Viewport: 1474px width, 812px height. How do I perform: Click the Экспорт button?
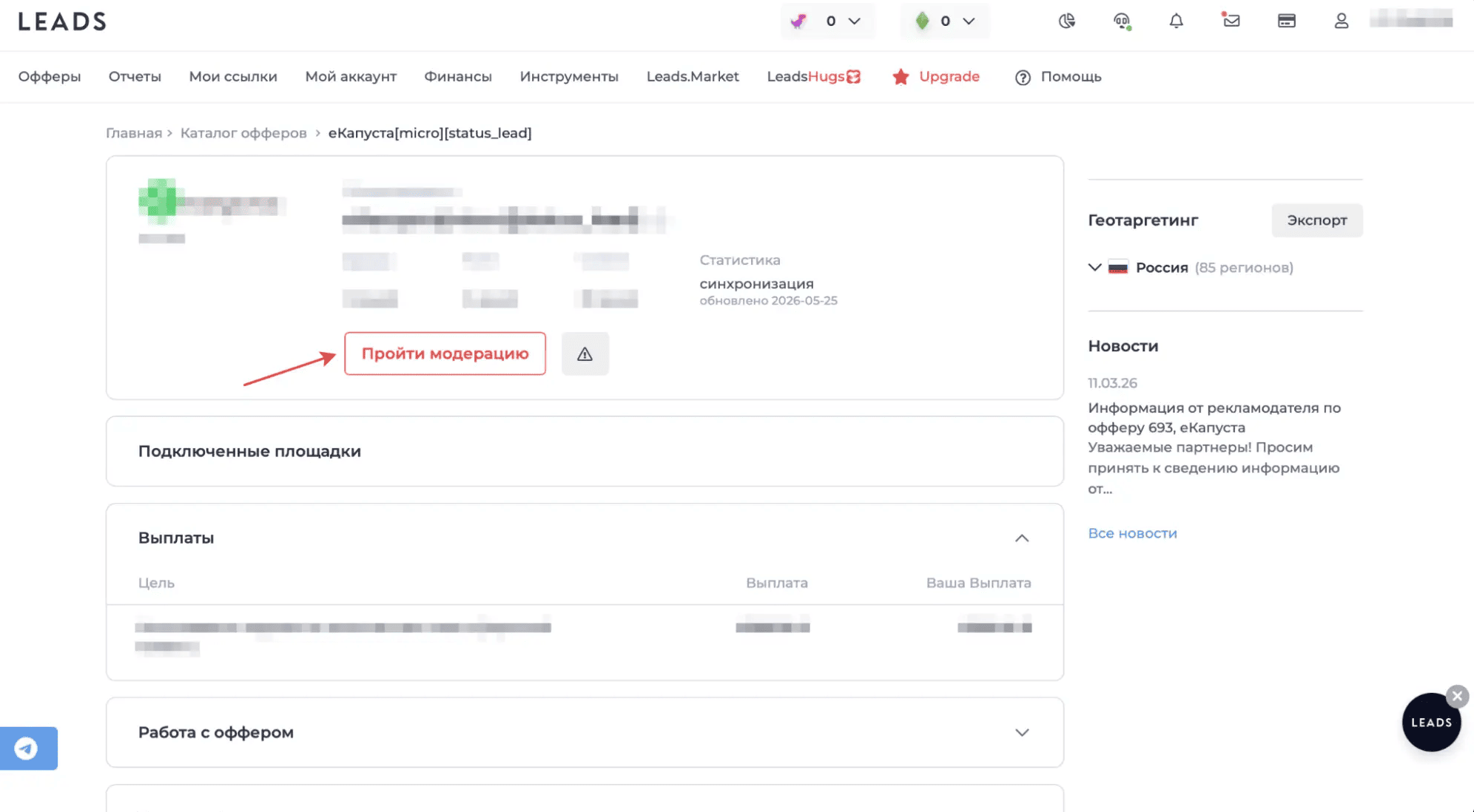pos(1317,220)
